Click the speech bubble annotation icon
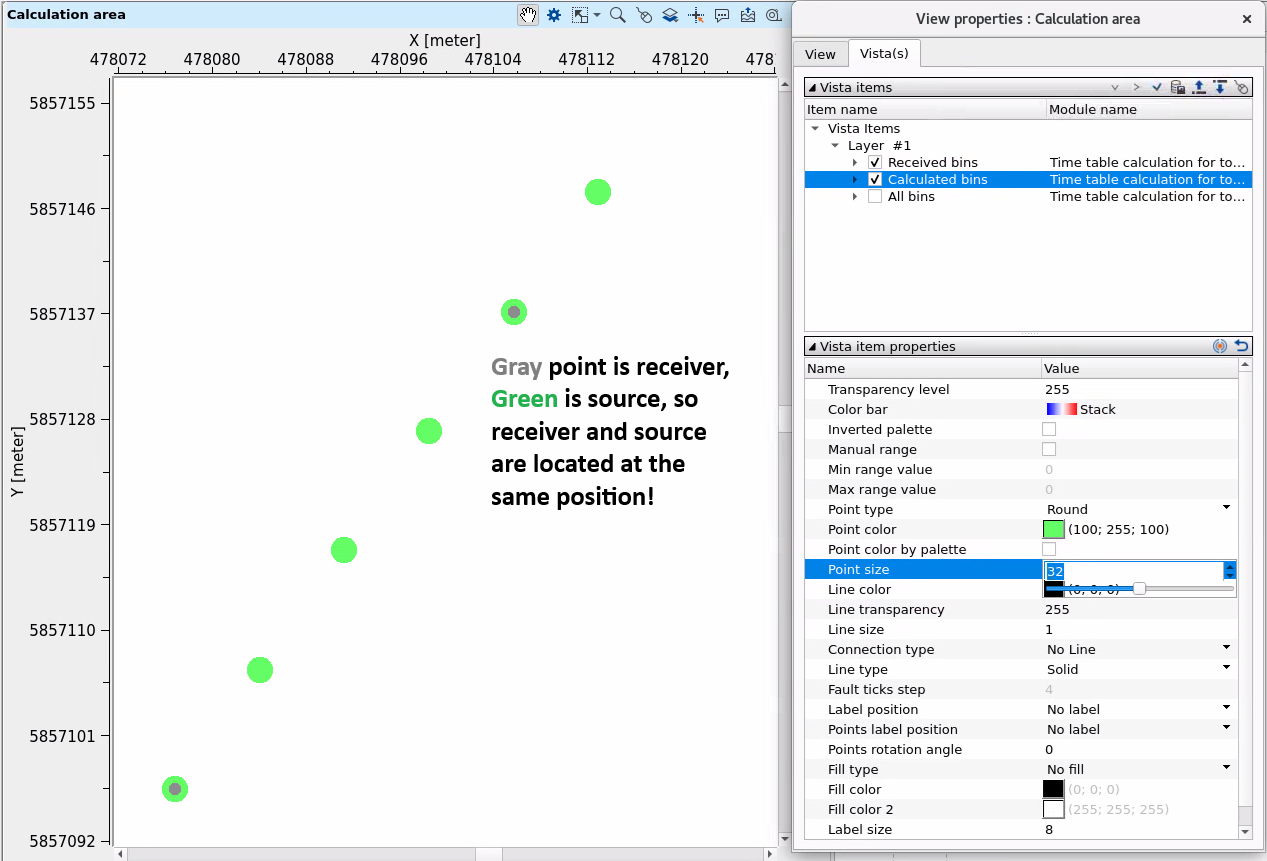 (x=722, y=15)
